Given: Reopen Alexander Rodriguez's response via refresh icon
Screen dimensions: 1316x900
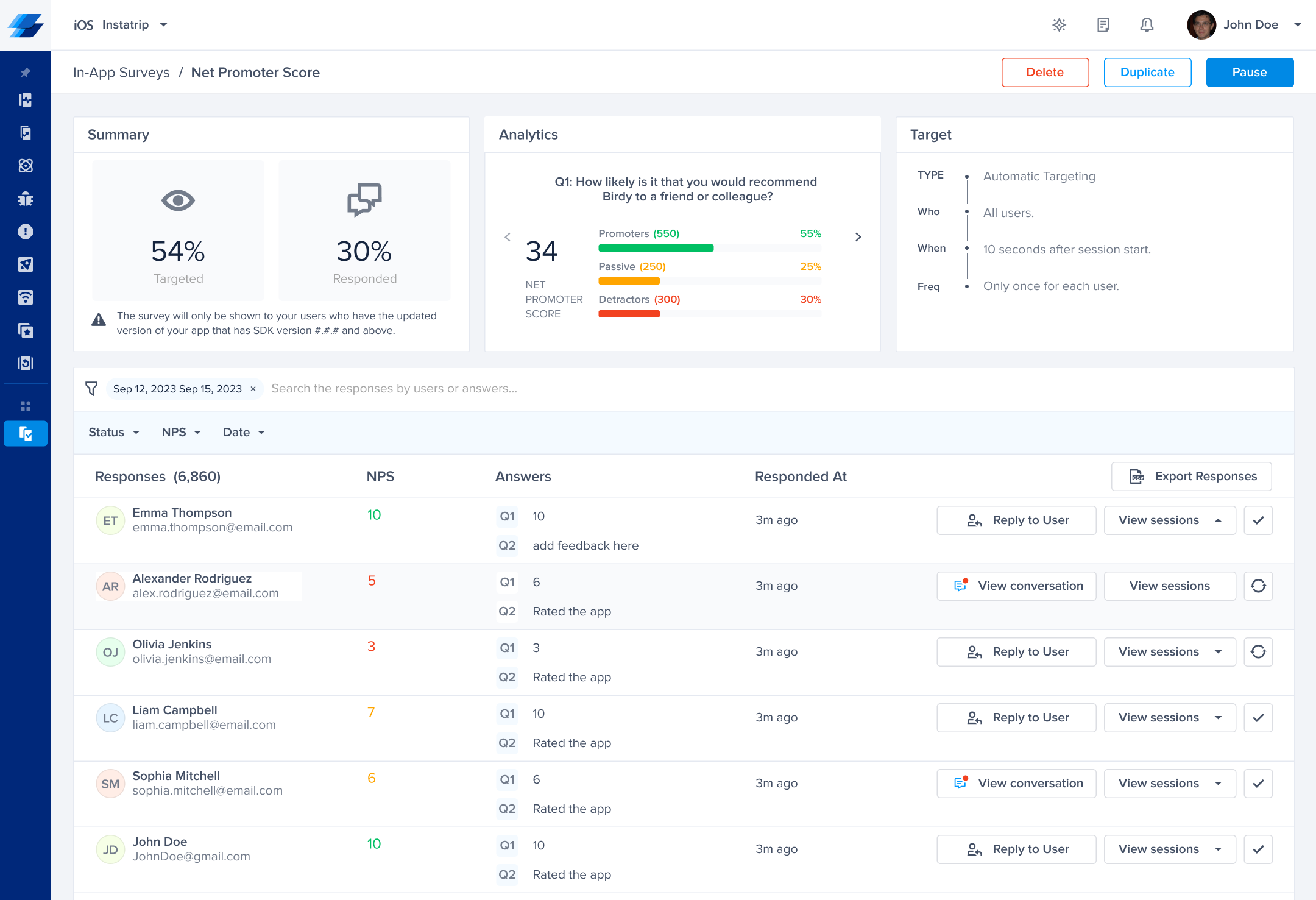Looking at the screenshot, I should click(x=1258, y=586).
